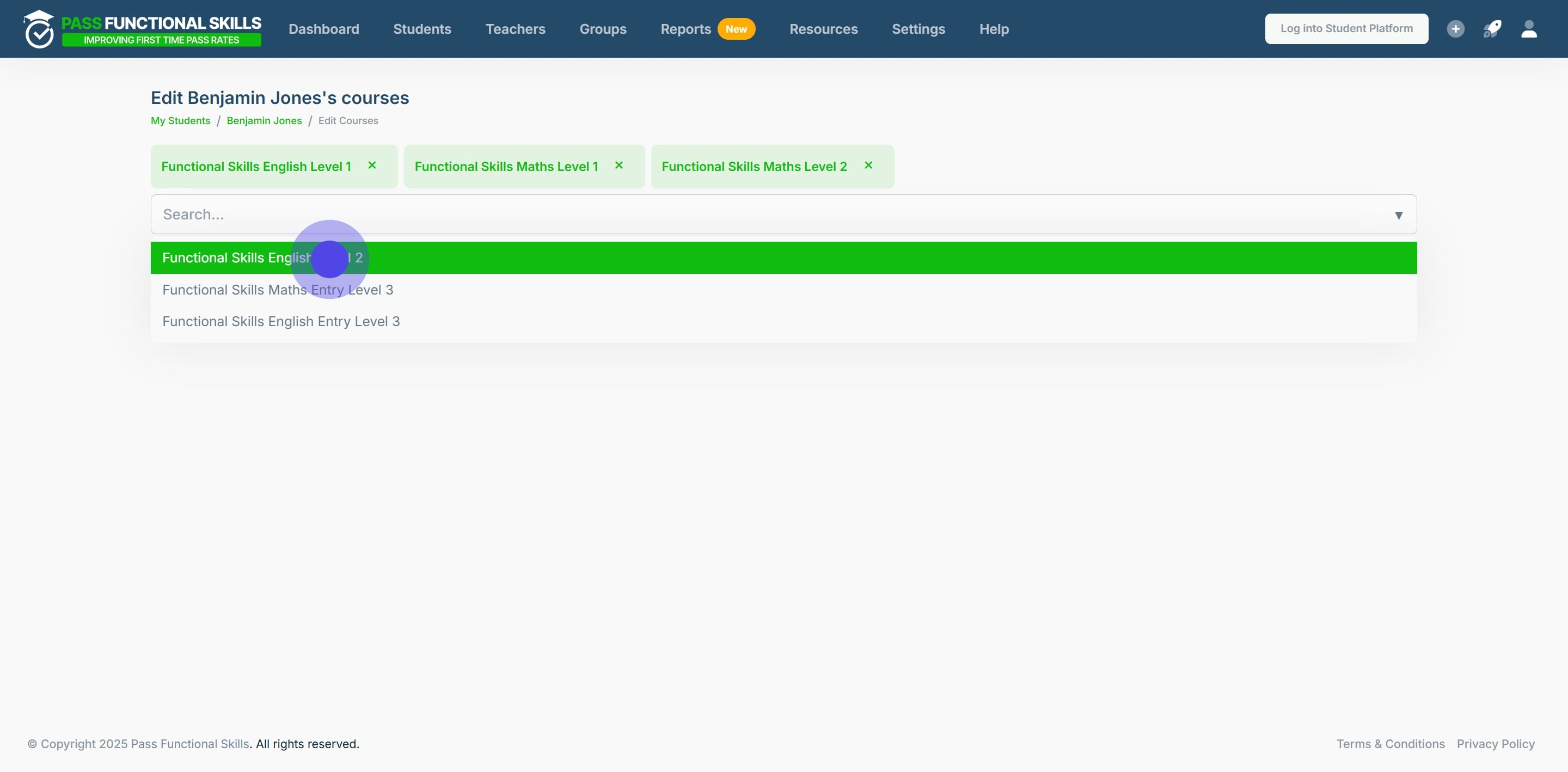Open the Reports menu

pos(685,29)
